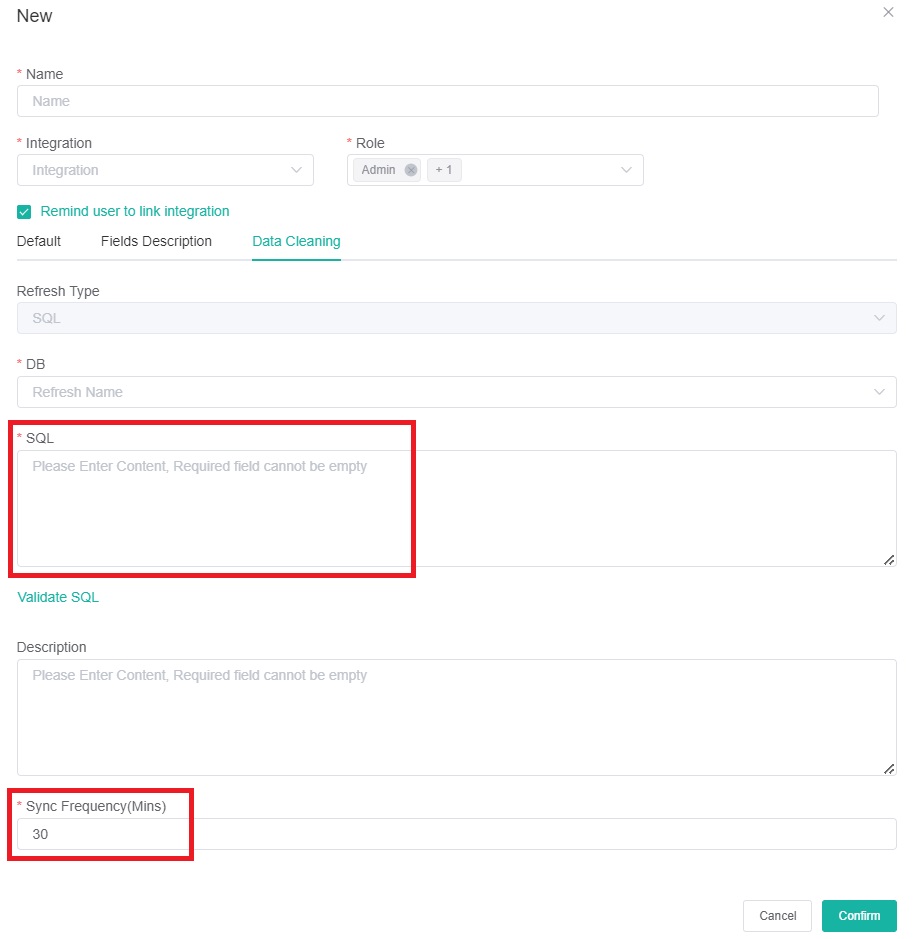Open the Fields Description tab

pos(156,241)
